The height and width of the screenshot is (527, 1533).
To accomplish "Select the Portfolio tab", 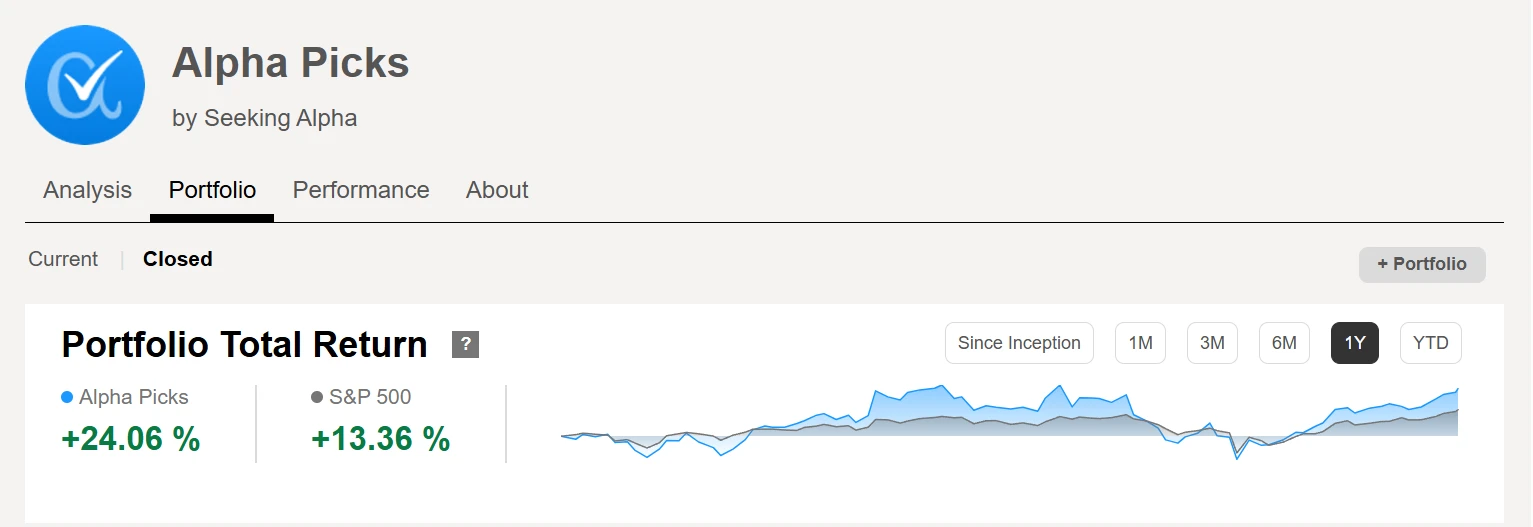I will pyautogui.click(x=212, y=190).
